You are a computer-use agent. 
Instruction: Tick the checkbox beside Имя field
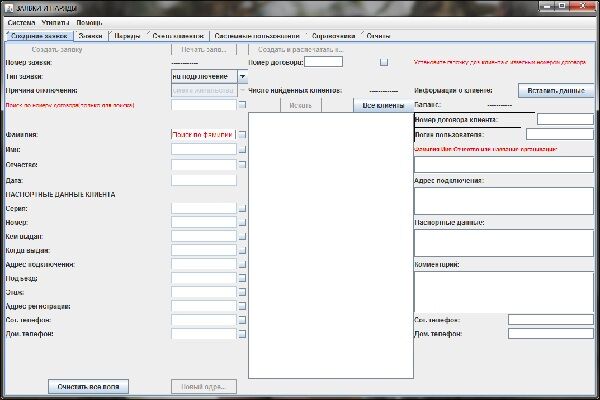coord(242,149)
